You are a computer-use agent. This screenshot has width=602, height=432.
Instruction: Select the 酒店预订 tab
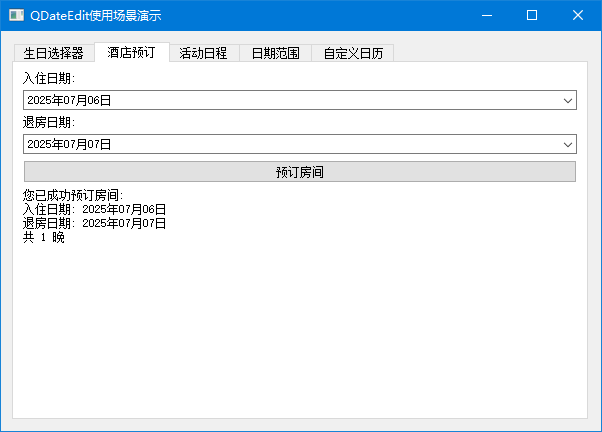[132, 52]
